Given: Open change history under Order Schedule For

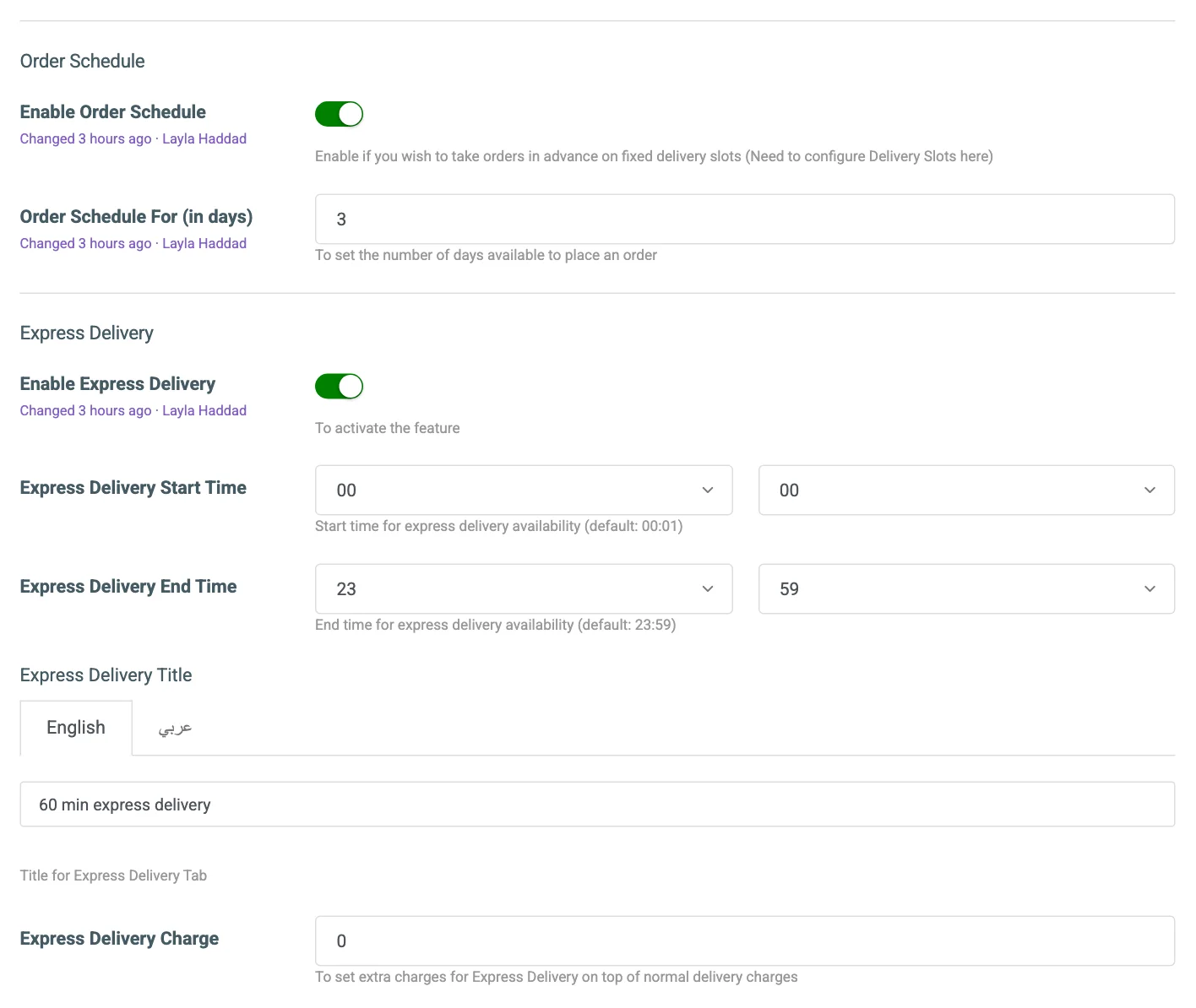Looking at the screenshot, I should point(133,243).
